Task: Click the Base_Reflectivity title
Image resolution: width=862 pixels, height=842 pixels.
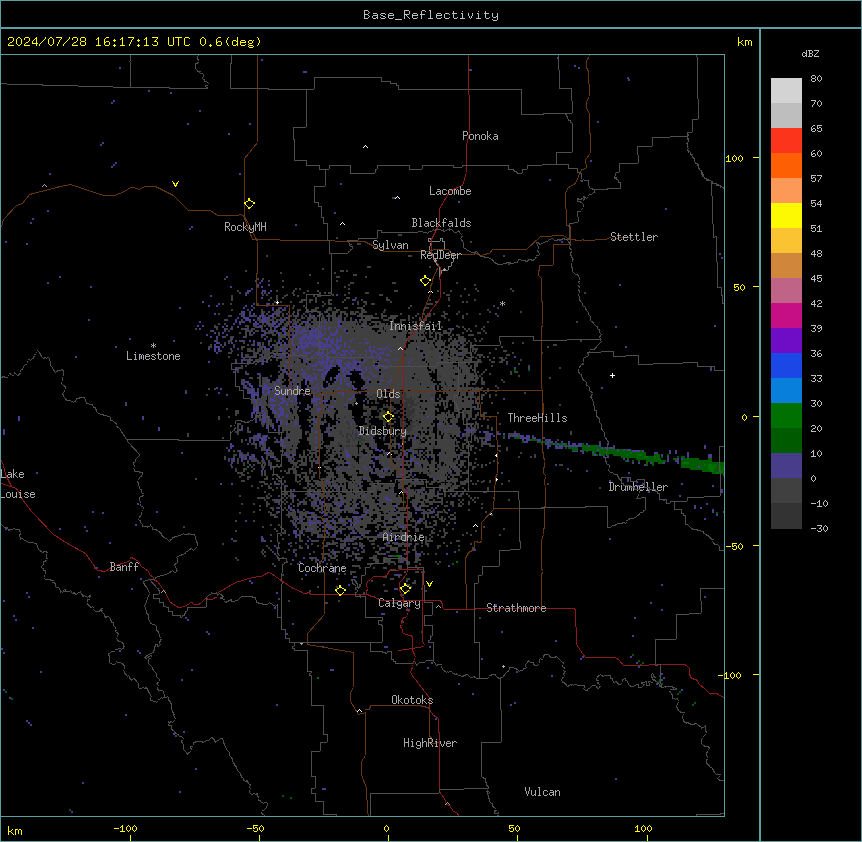Action: click(431, 15)
